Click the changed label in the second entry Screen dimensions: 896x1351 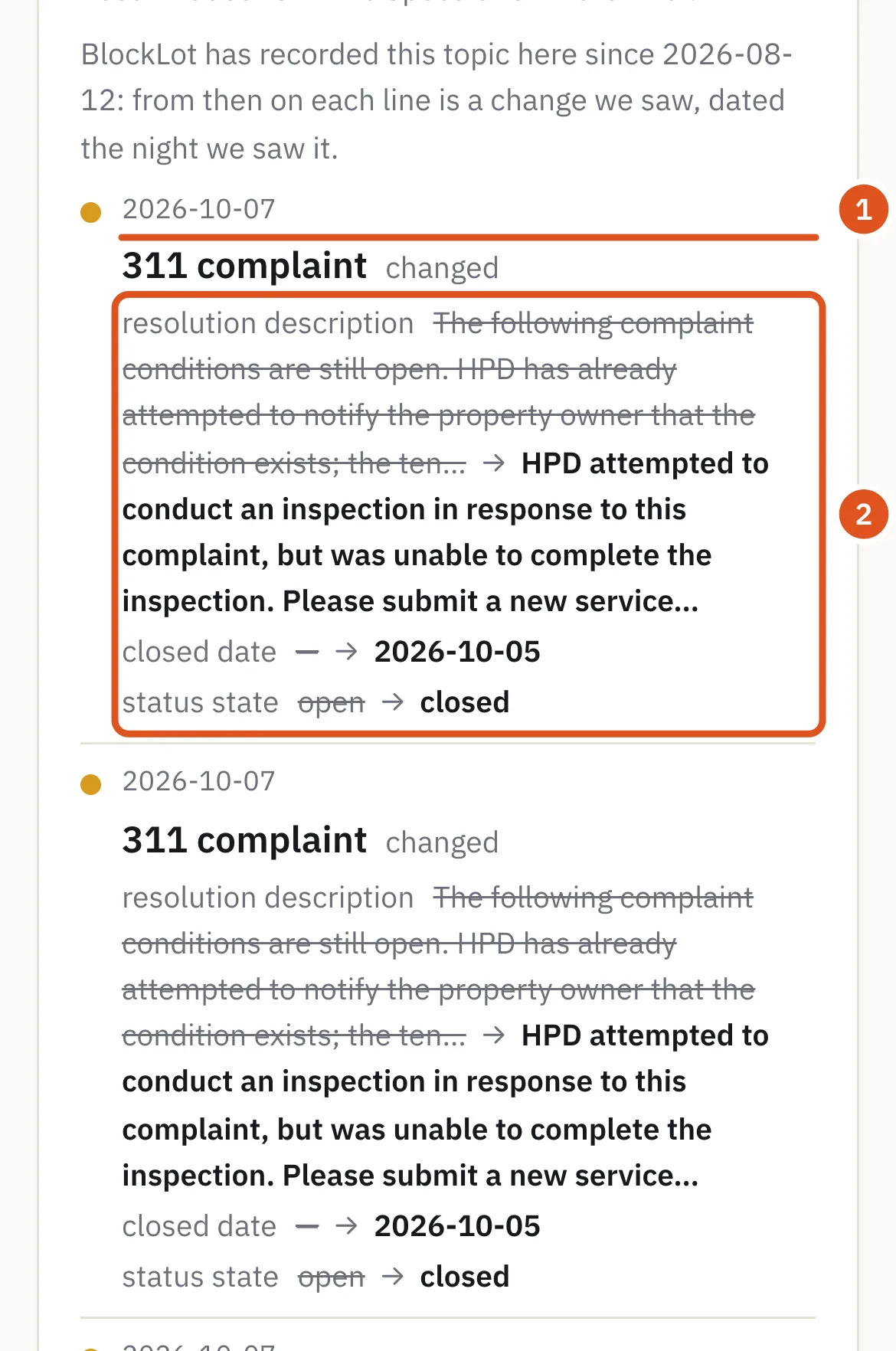[442, 843]
